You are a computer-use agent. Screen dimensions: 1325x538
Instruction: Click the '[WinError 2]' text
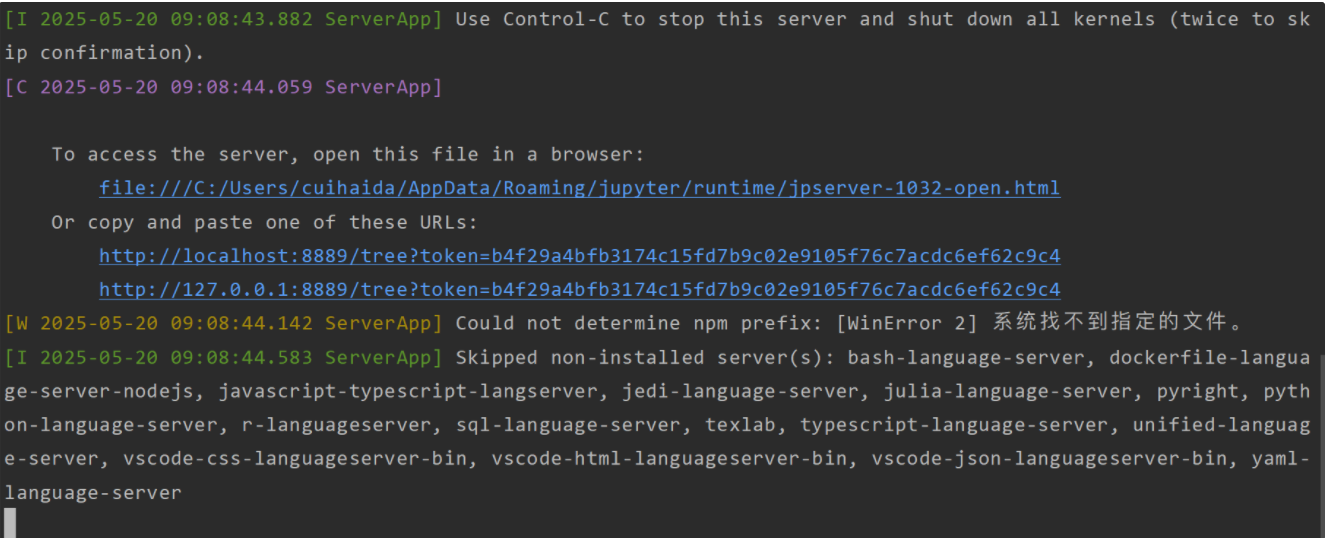coord(907,323)
